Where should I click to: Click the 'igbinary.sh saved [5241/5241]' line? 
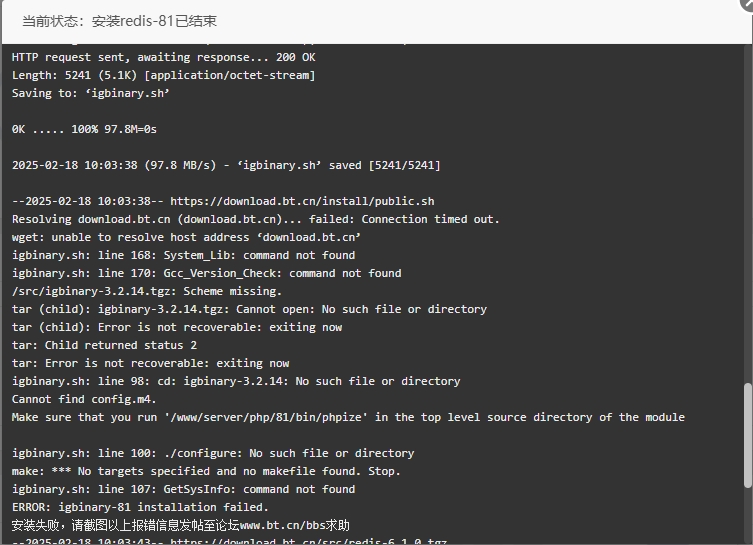[x=226, y=165]
